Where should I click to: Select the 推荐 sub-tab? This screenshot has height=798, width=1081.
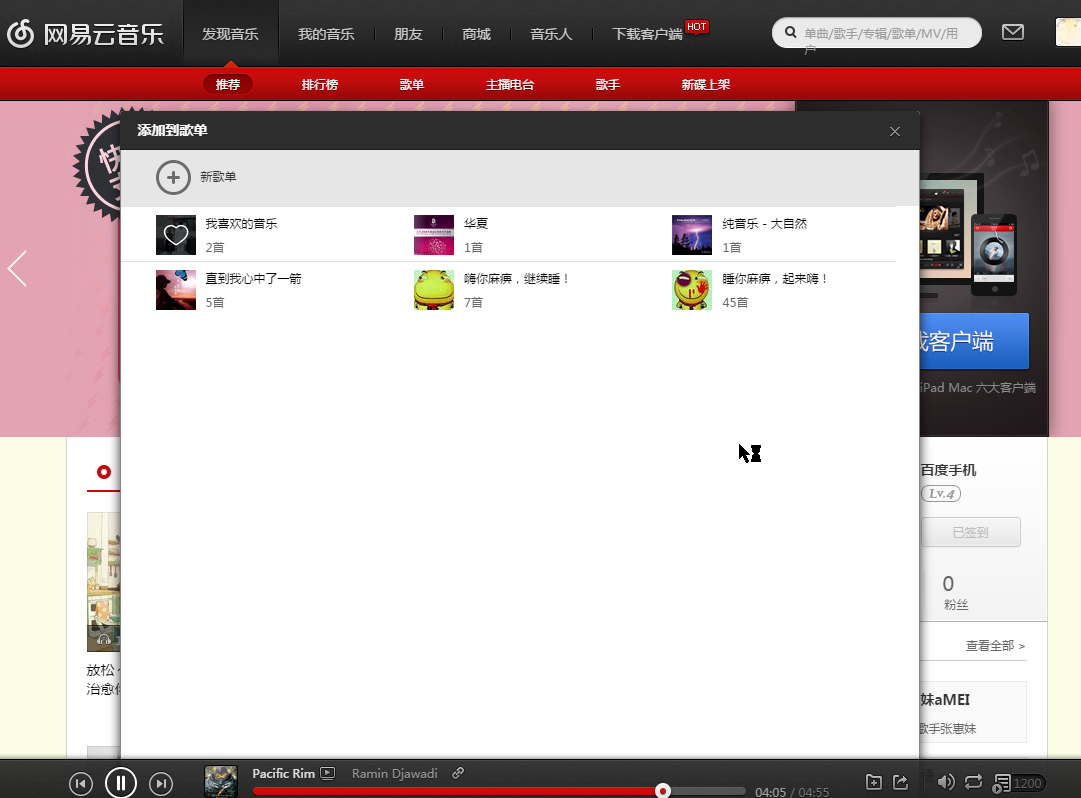[x=228, y=84]
